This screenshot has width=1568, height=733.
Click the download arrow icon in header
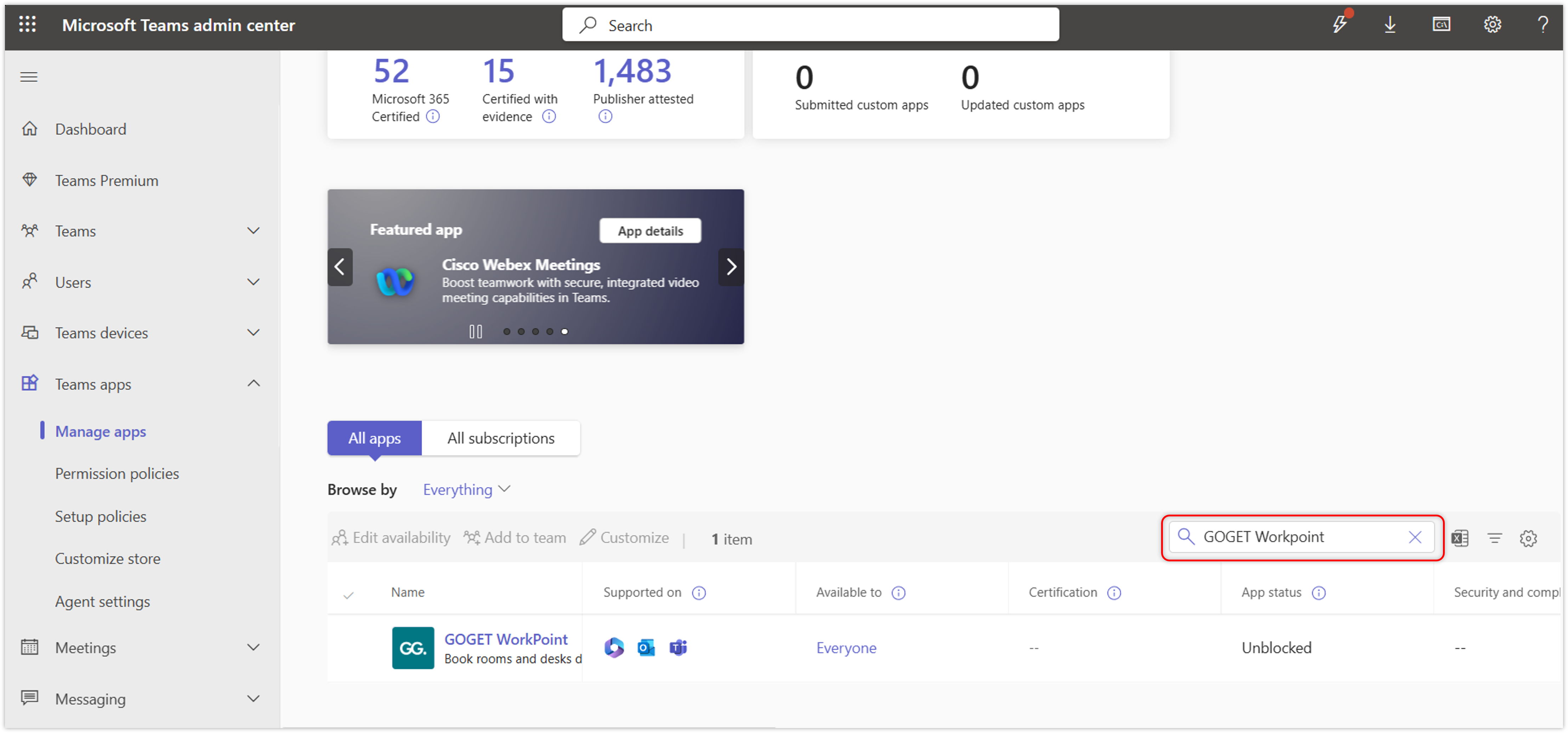tap(1390, 24)
